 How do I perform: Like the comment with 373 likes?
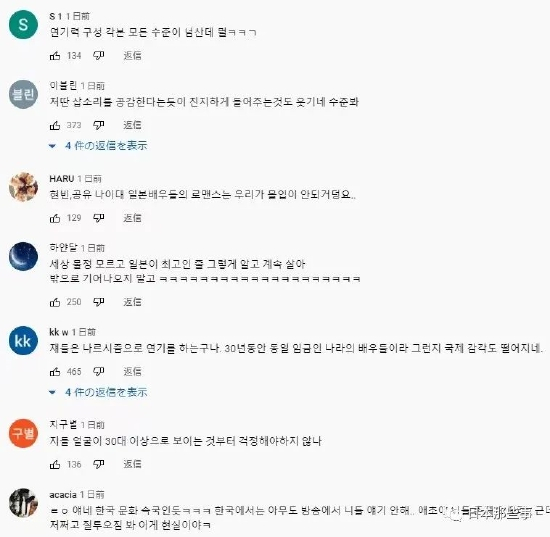point(55,125)
